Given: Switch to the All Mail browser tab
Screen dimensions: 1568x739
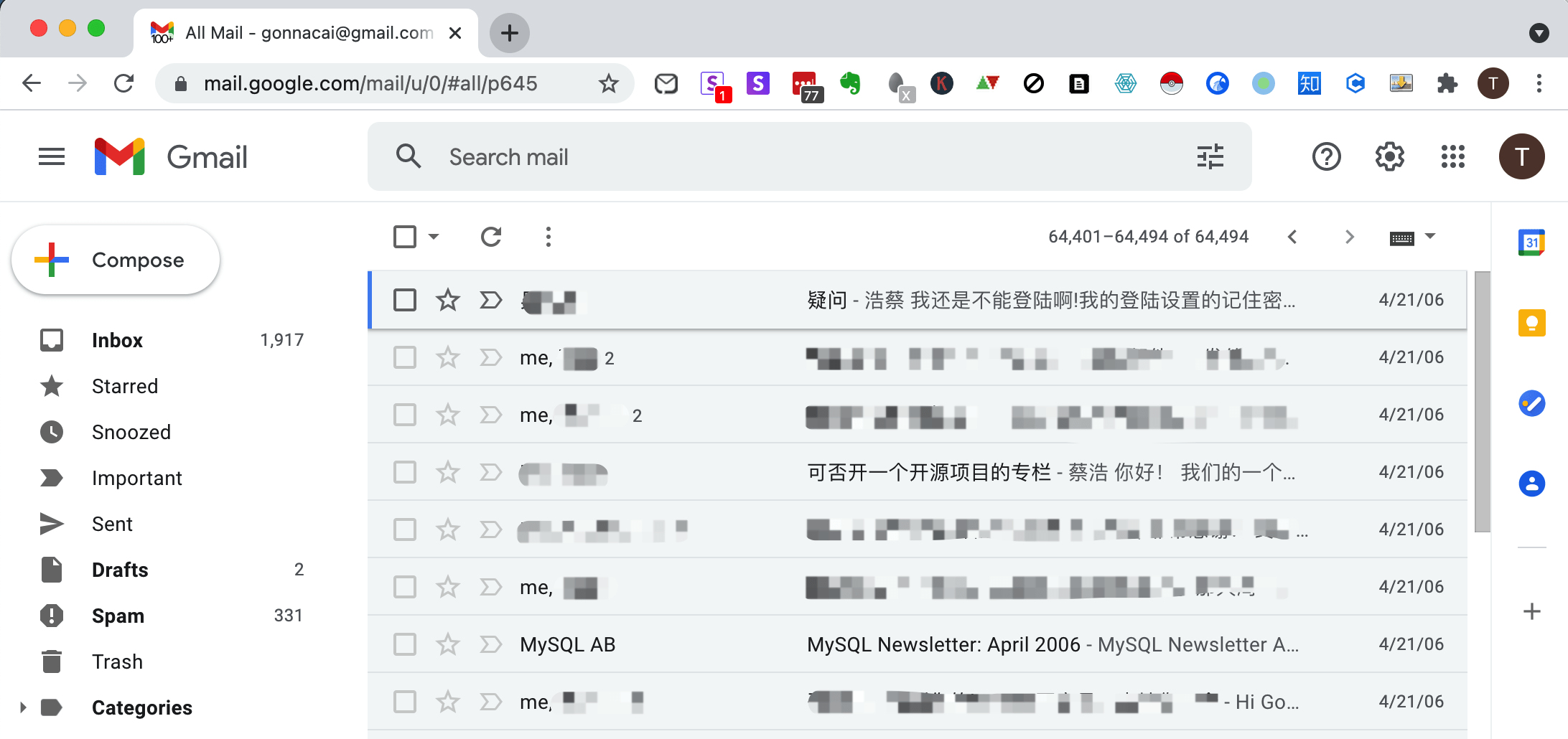Looking at the screenshot, I should point(305,33).
